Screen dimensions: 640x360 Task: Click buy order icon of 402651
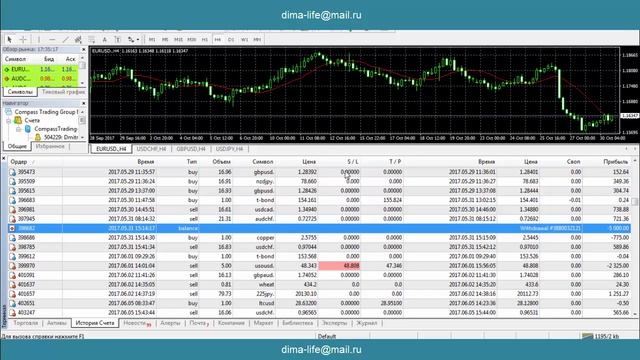(13, 304)
